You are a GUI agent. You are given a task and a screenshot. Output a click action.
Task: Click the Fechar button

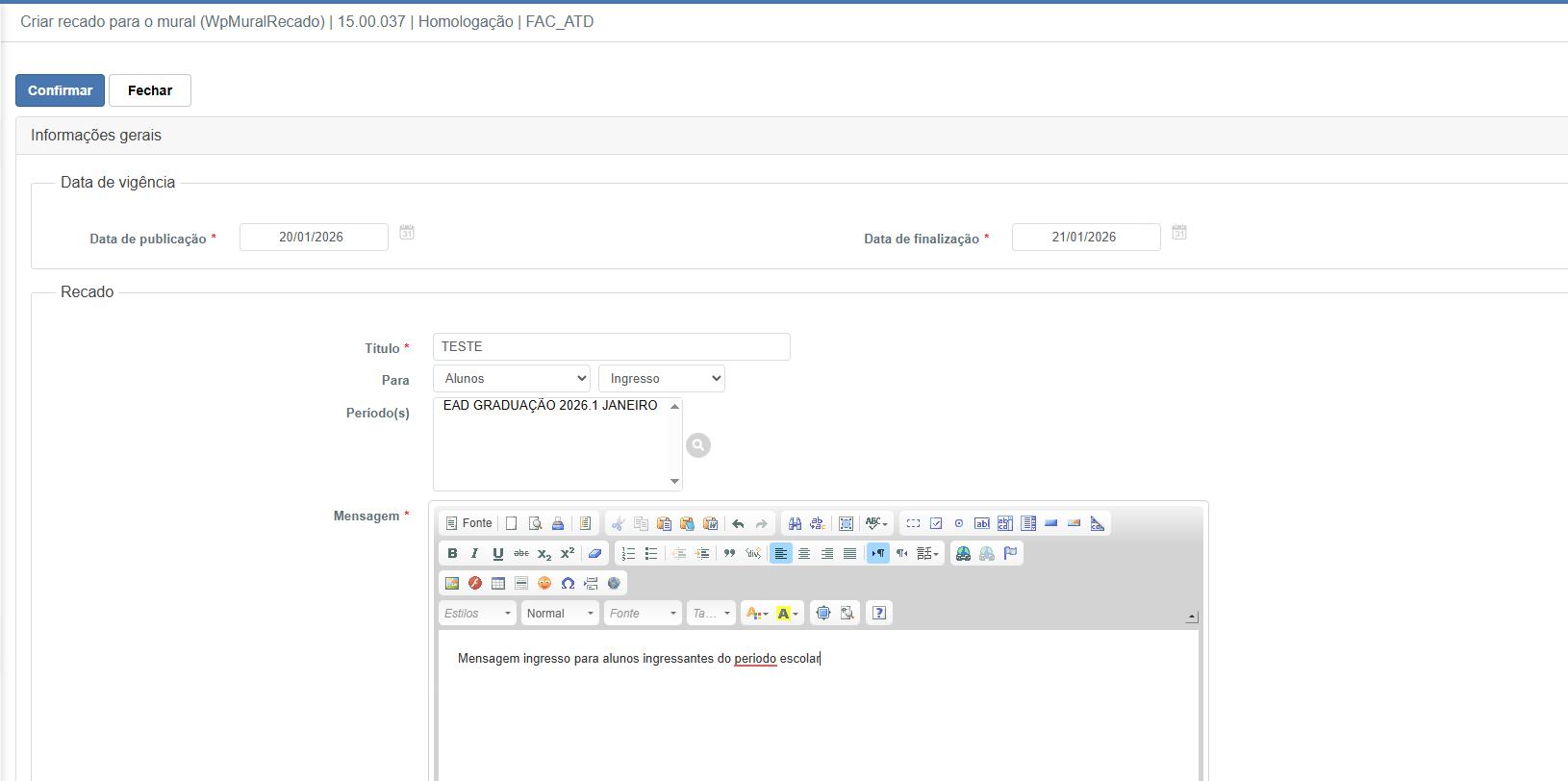pyautogui.click(x=150, y=90)
